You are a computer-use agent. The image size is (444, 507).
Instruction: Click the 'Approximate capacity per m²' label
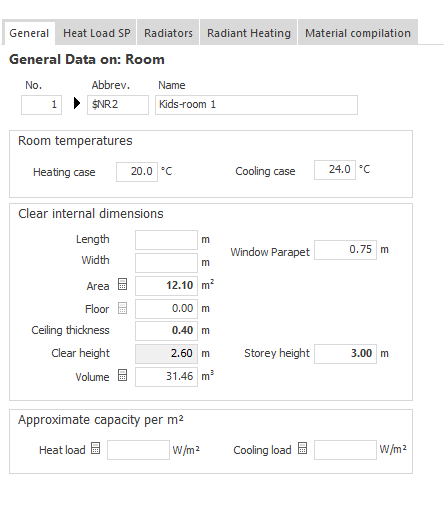tap(101, 420)
